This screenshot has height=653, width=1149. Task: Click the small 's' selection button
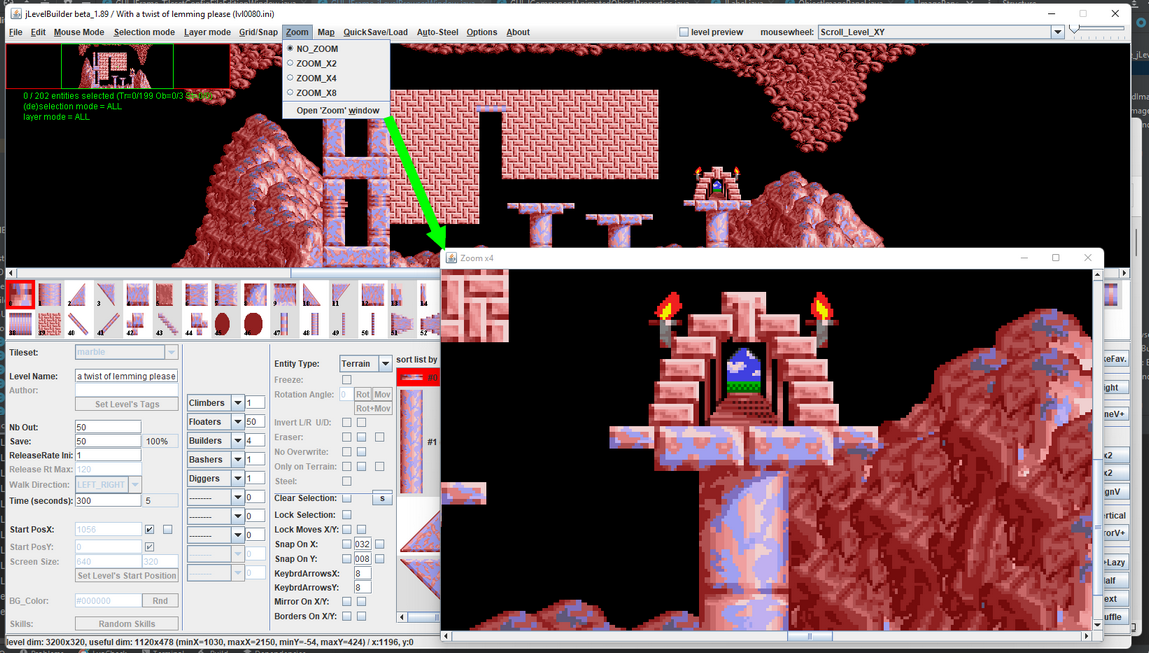click(x=382, y=498)
